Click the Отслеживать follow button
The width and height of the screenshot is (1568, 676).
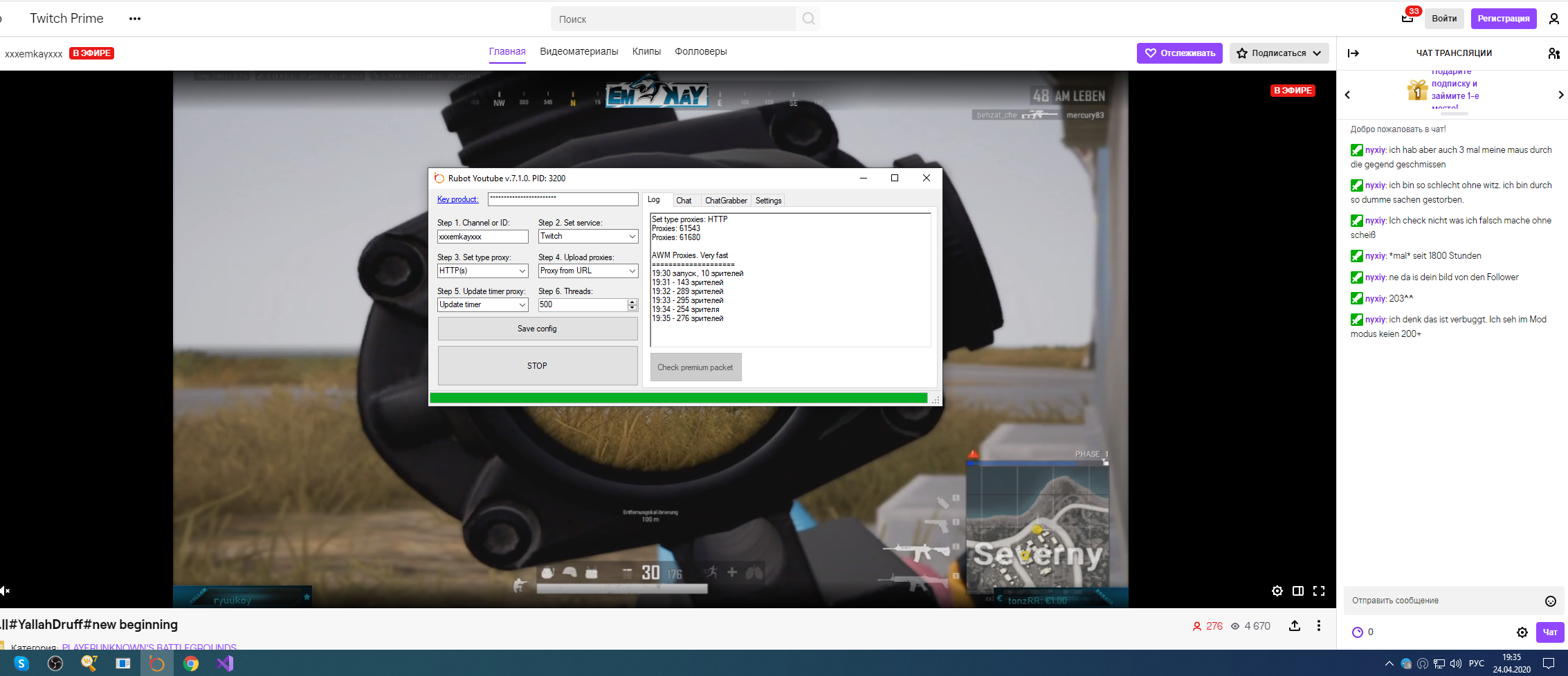coord(1179,53)
